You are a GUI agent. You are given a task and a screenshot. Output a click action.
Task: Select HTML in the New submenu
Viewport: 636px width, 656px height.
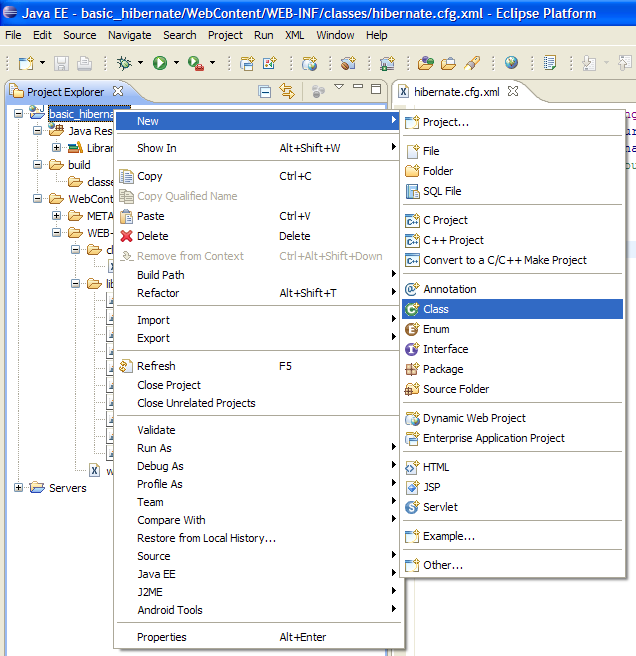[512, 467]
